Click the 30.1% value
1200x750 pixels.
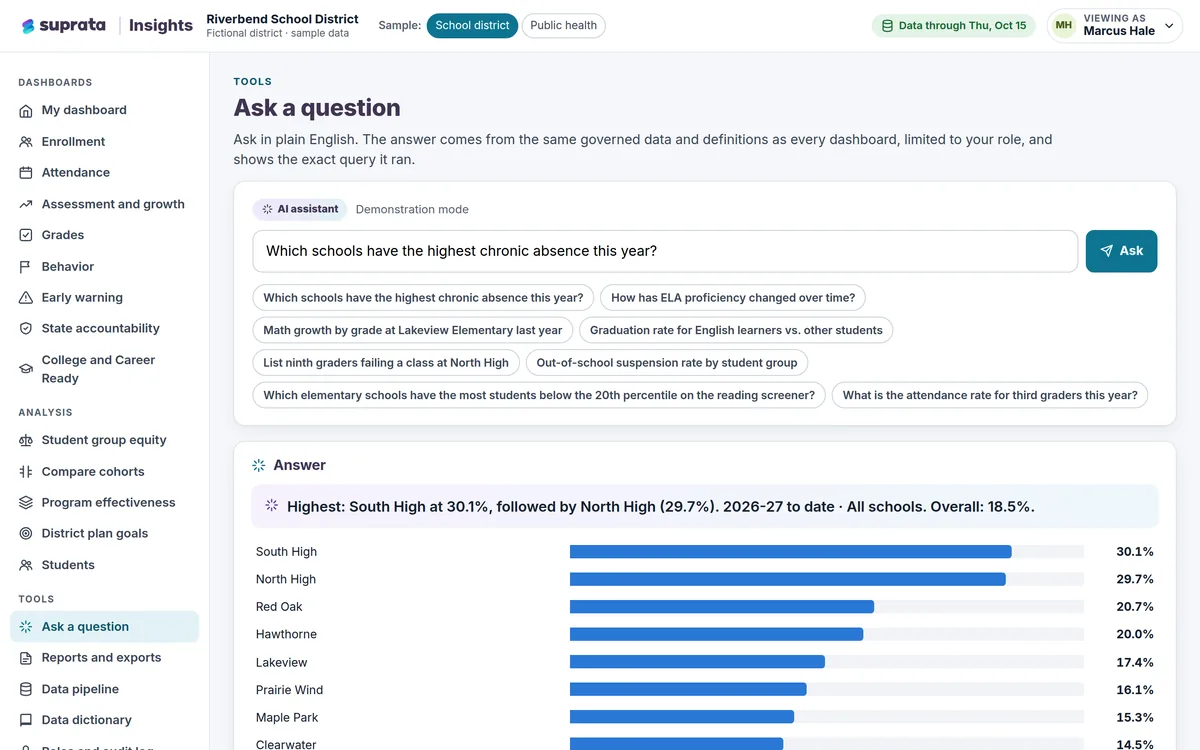(1135, 552)
